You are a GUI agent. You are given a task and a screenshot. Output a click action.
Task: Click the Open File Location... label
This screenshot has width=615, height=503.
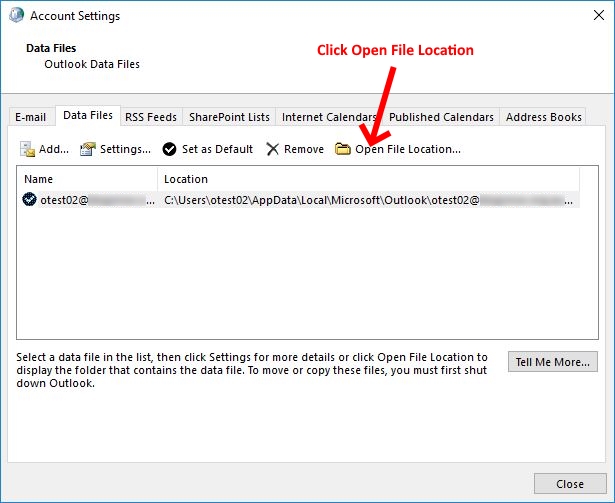click(408, 149)
